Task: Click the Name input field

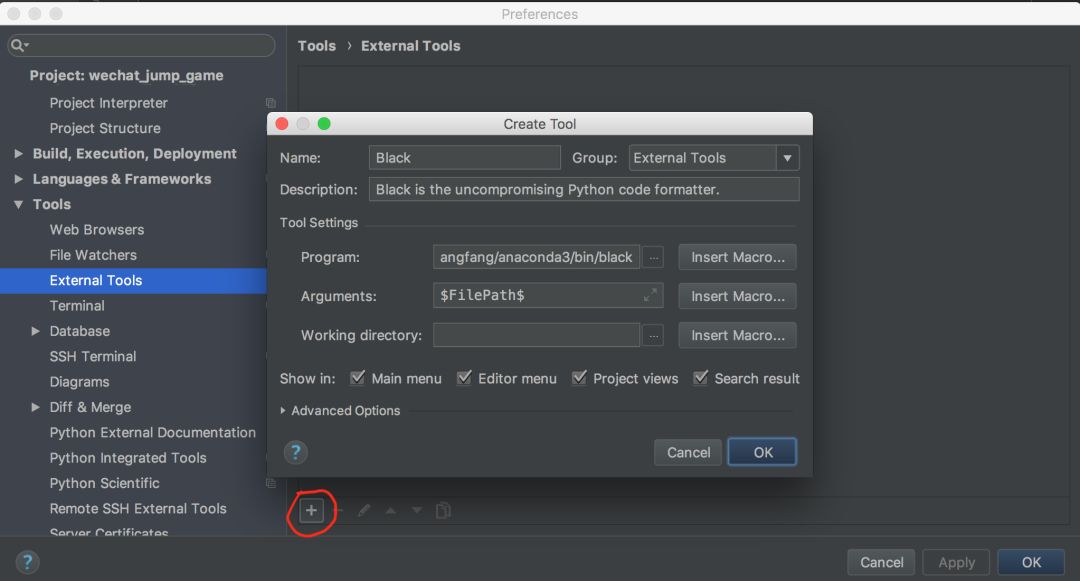Action: point(465,158)
